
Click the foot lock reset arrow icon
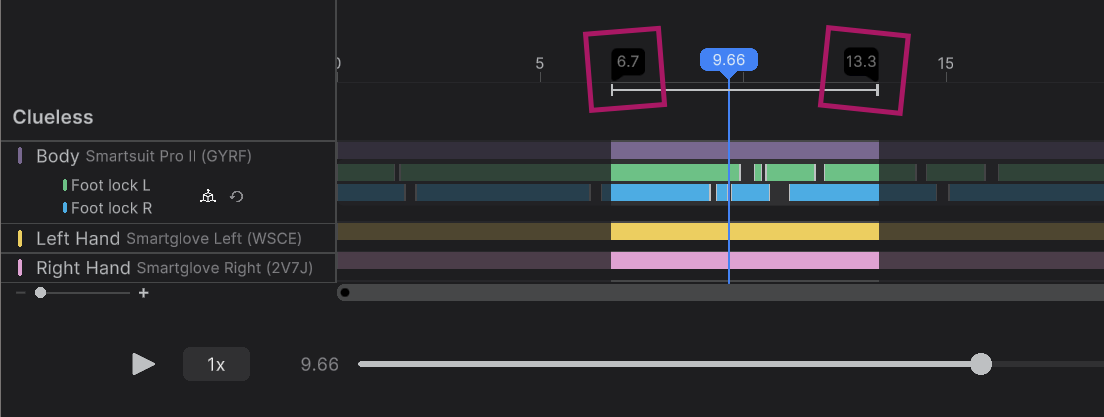click(236, 196)
